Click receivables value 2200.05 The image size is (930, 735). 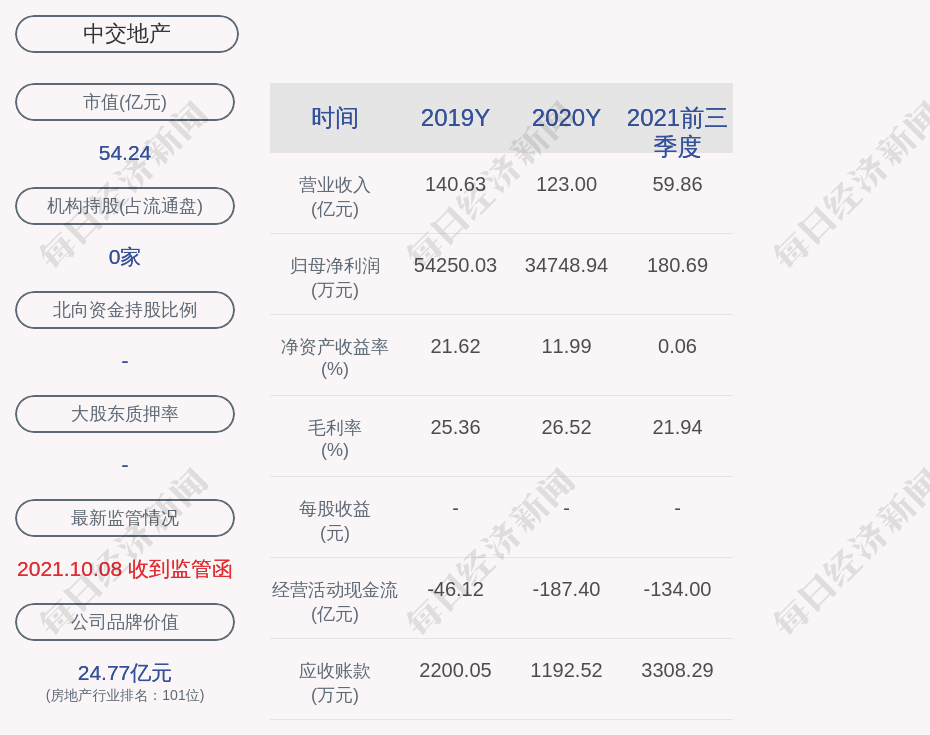coord(455,670)
